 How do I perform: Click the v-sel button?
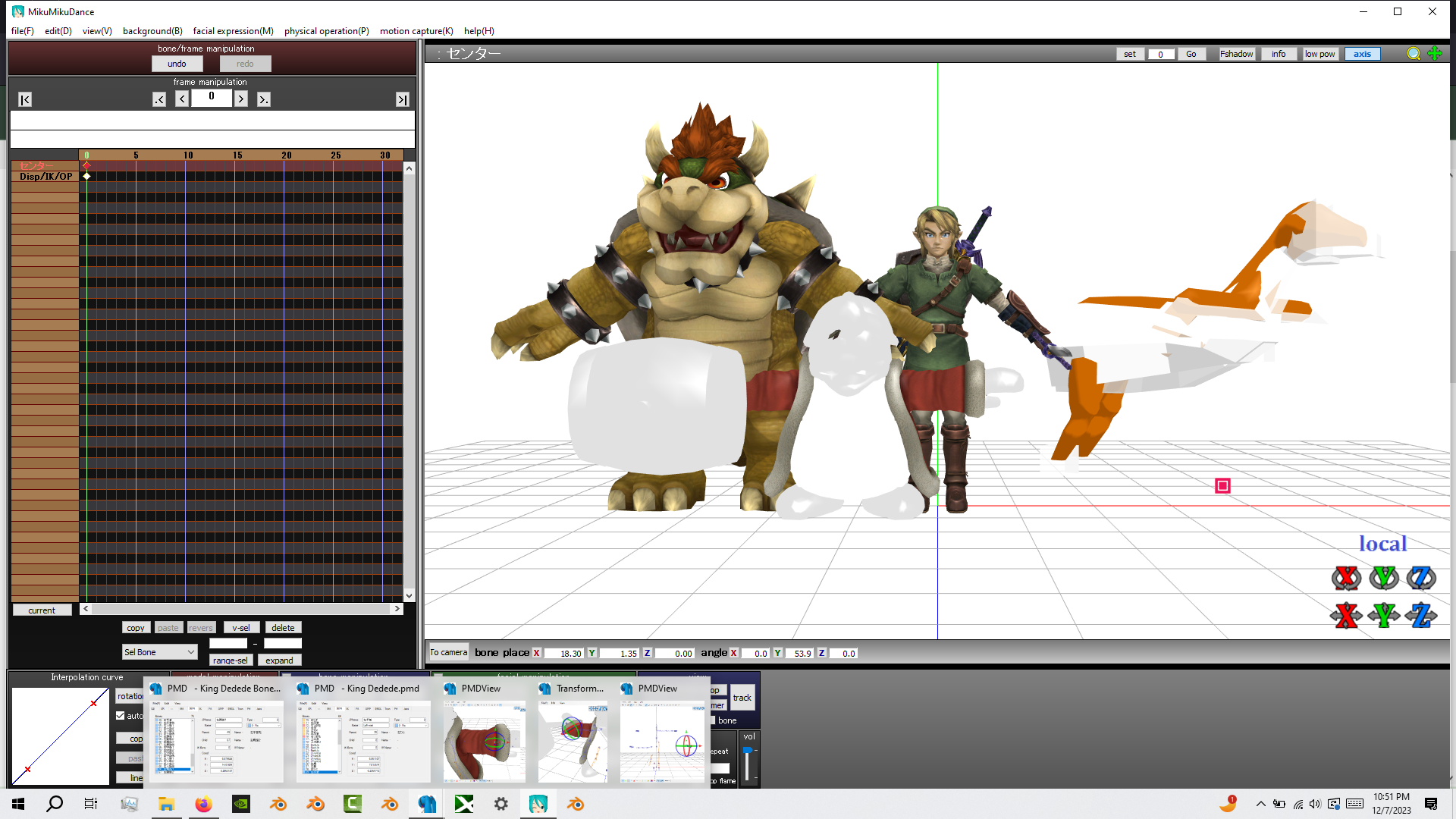pos(241,628)
